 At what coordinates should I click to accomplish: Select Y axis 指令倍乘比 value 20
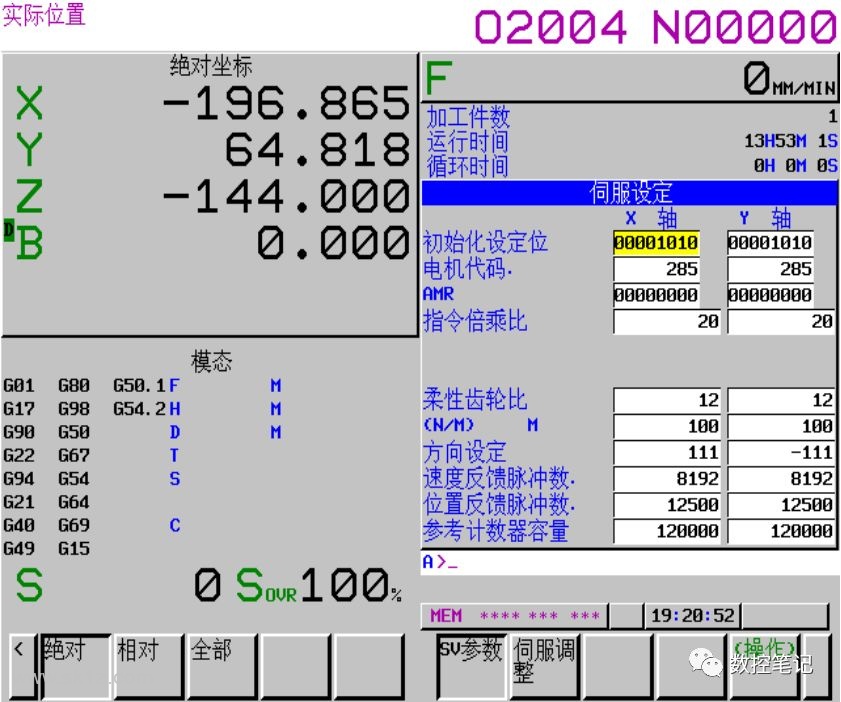click(780, 321)
